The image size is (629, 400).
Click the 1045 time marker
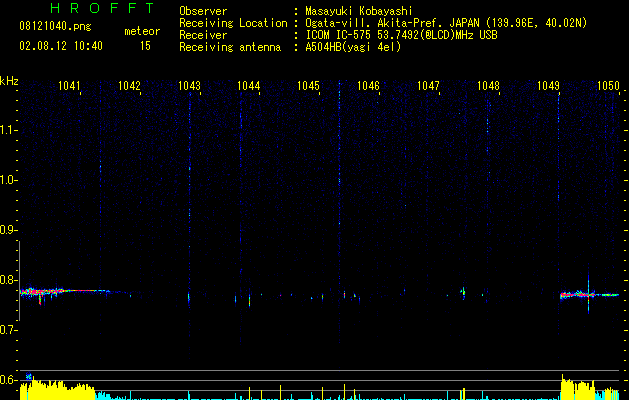(x=308, y=86)
